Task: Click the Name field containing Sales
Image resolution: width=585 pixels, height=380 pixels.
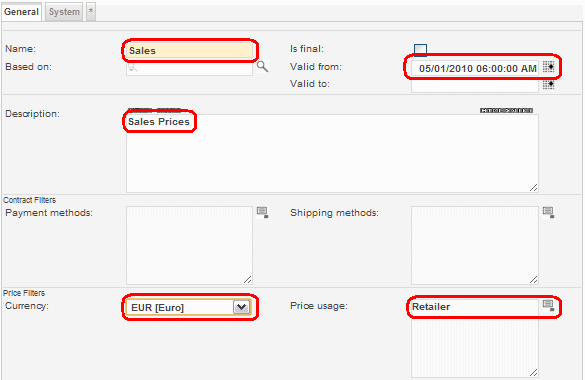Action: pos(190,50)
